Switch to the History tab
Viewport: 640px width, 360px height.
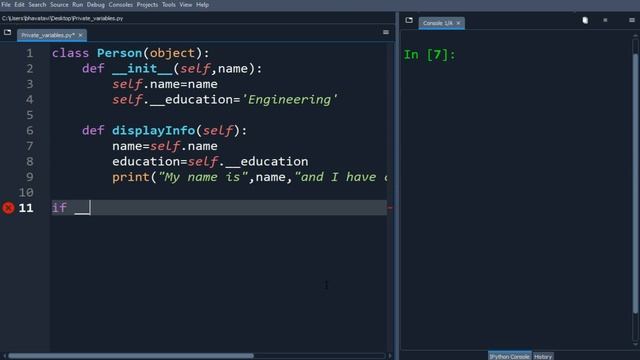pyautogui.click(x=543, y=356)
